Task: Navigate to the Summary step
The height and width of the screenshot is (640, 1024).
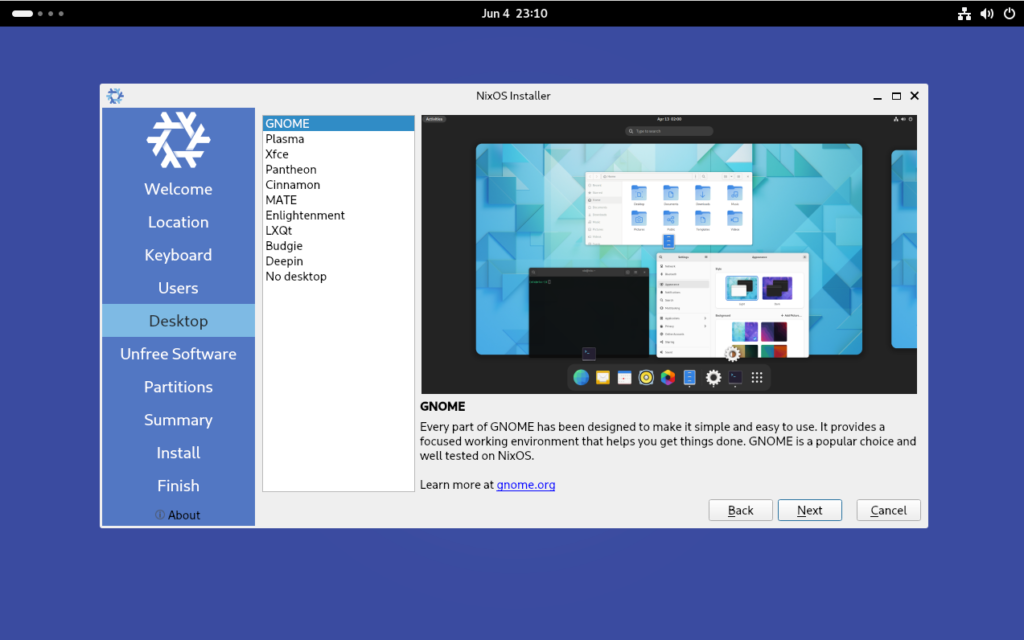Action: coord(178,419)
